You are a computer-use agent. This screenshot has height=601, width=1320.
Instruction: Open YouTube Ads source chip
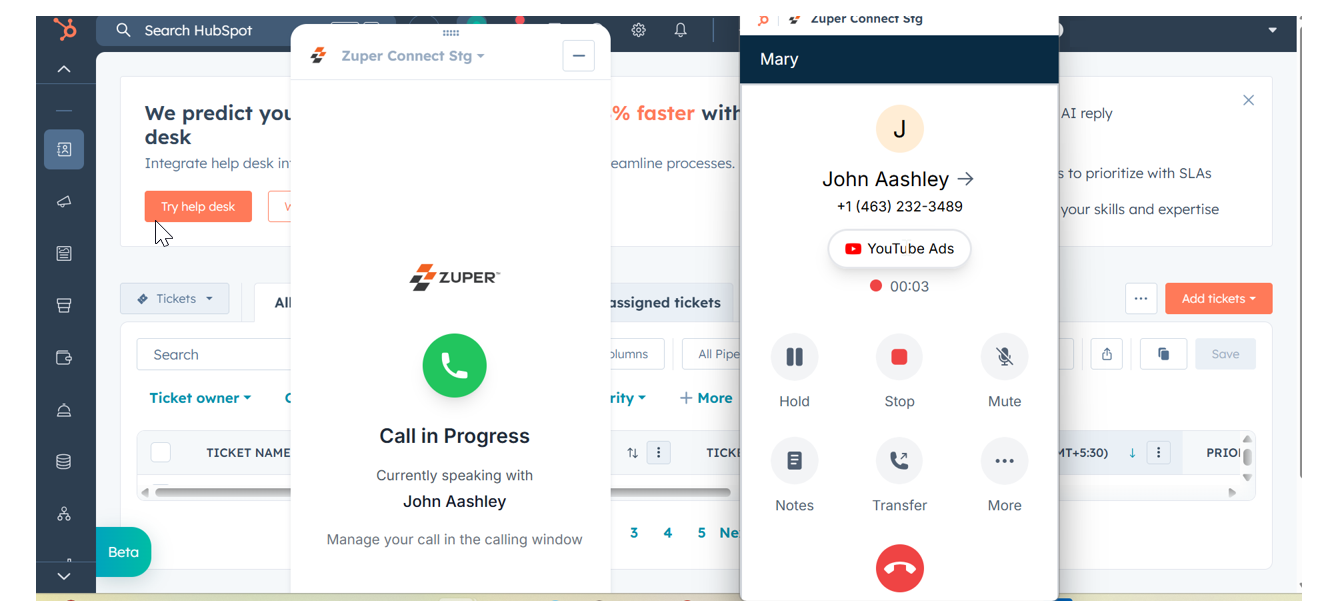click(x=899, y=249)
